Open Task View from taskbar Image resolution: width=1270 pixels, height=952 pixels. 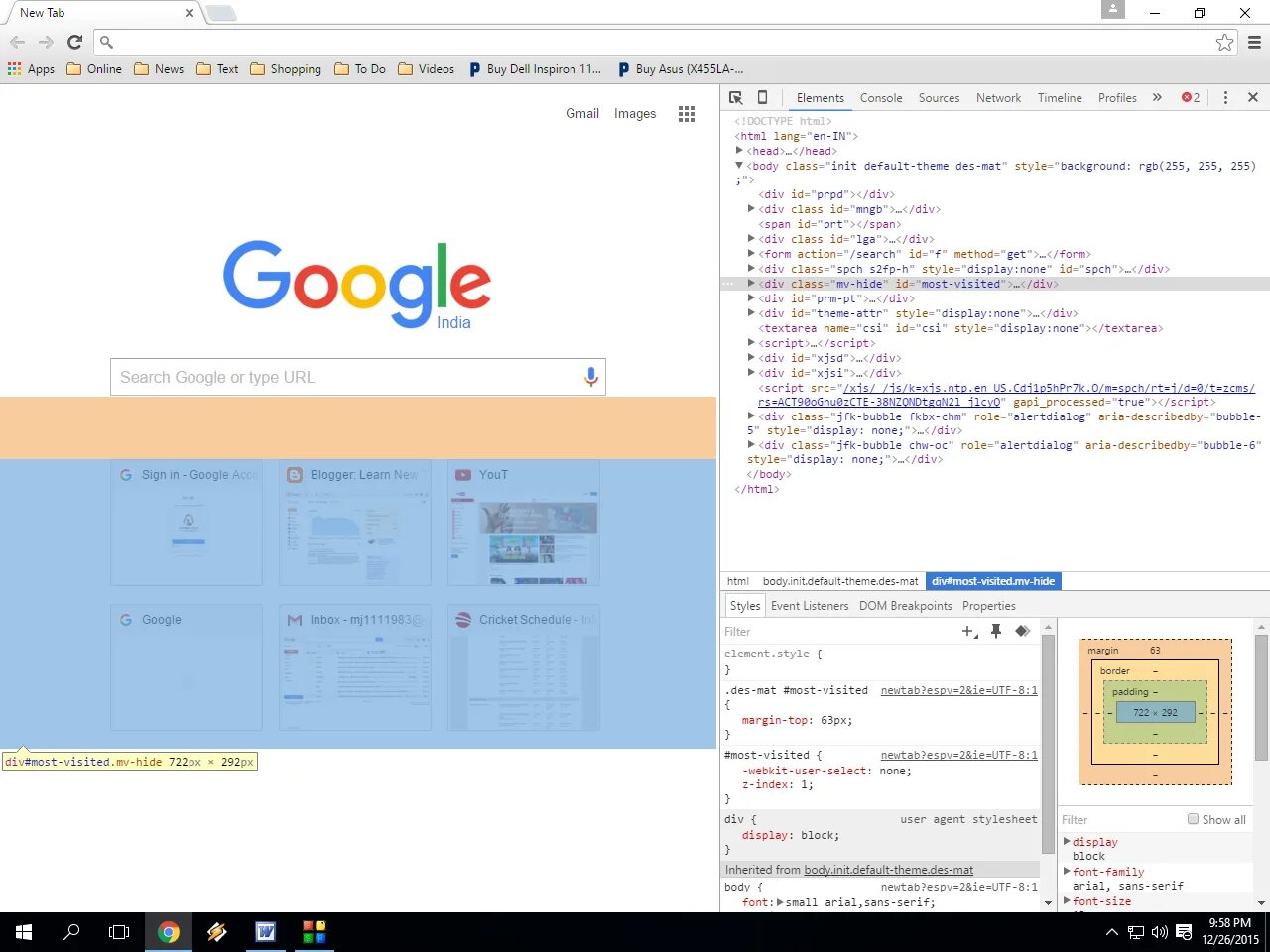click(x=119, y=932)
